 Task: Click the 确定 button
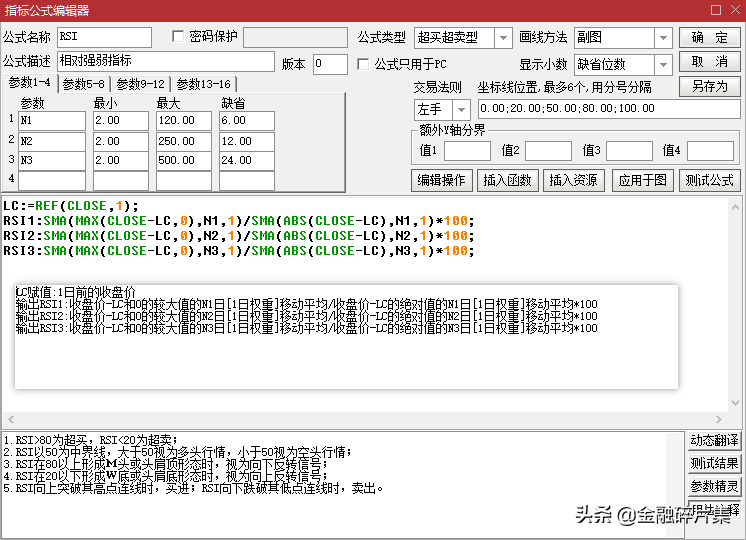click(710, 38)
